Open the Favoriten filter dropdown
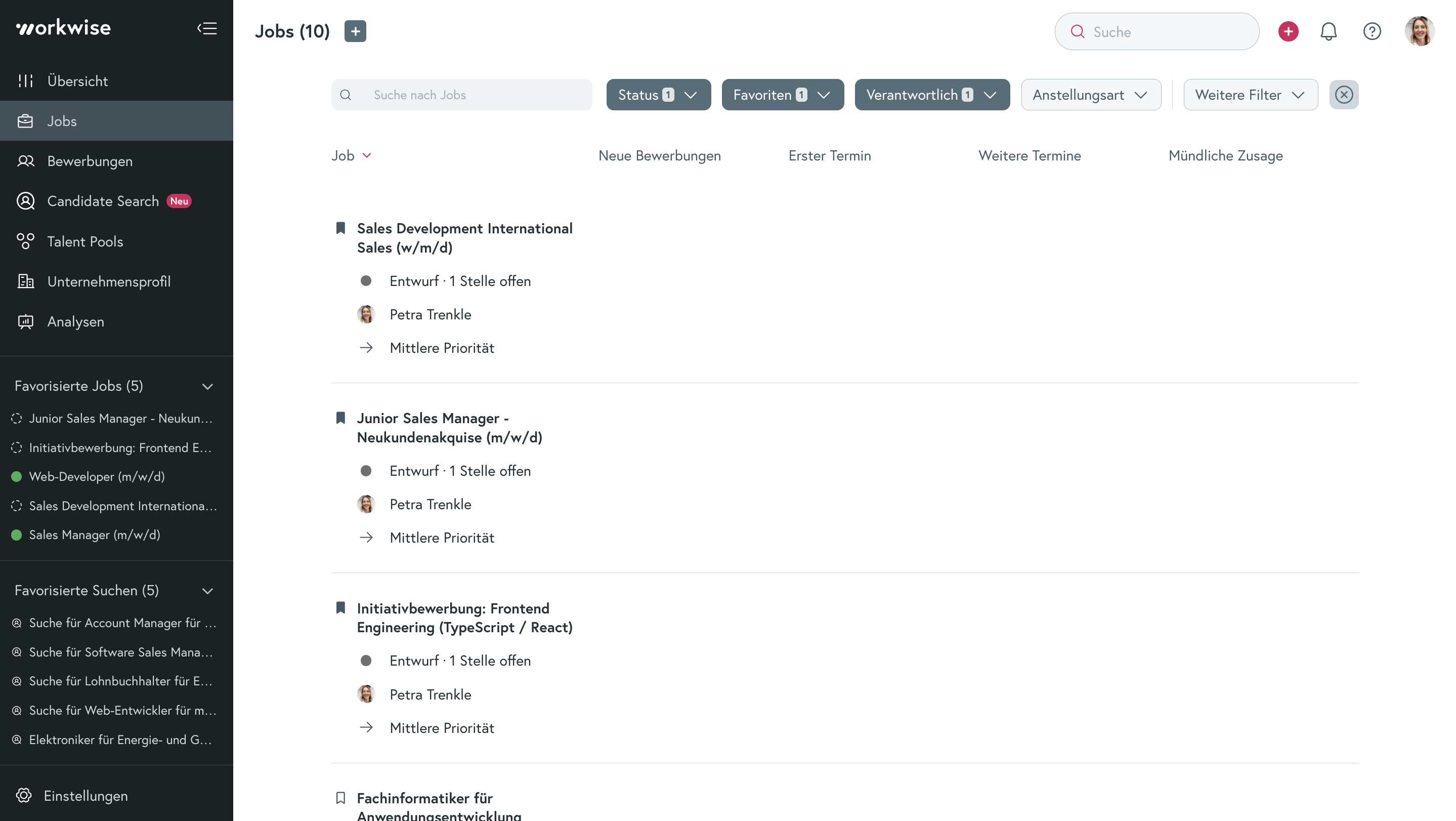This screenshot has height=821, width=1456. pos(783,95)
